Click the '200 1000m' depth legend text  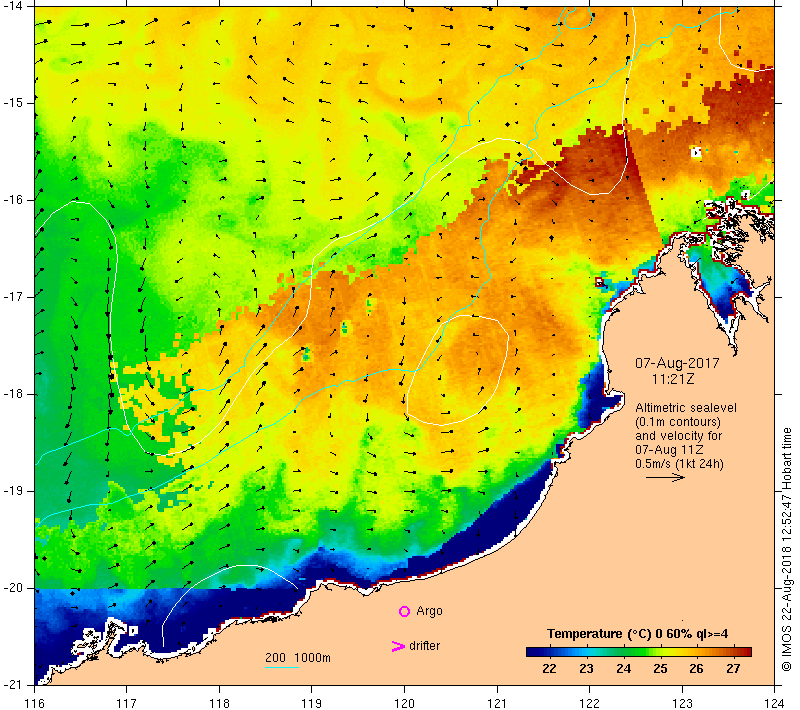298,657
